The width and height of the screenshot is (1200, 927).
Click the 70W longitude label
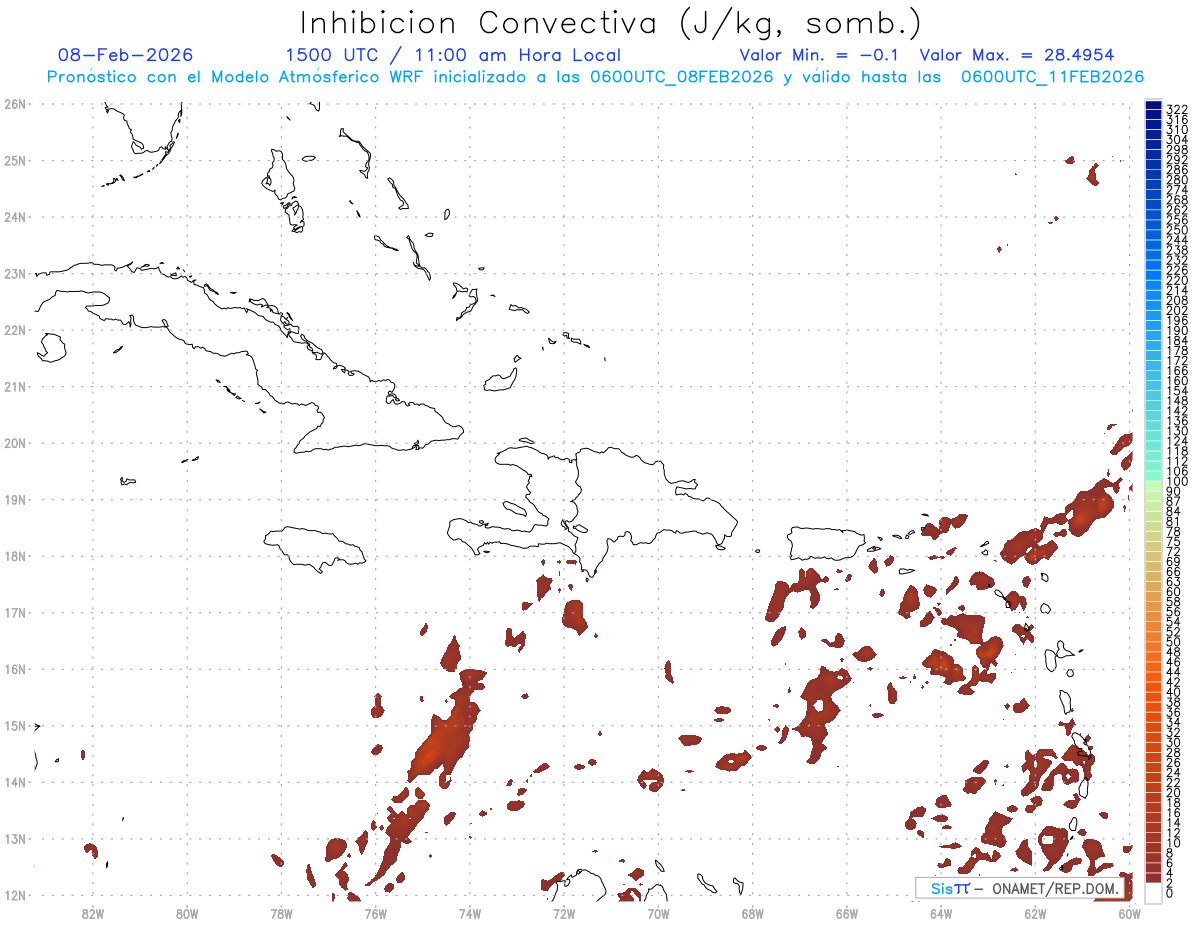658,913
